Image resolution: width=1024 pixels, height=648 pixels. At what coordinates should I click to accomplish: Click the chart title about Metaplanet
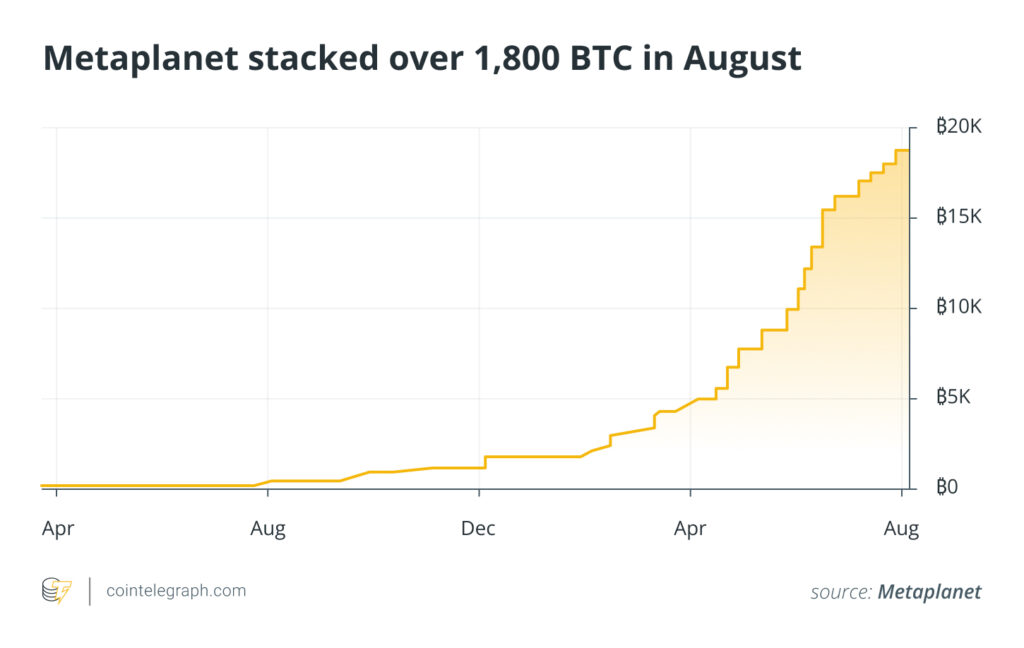[422, 59]
